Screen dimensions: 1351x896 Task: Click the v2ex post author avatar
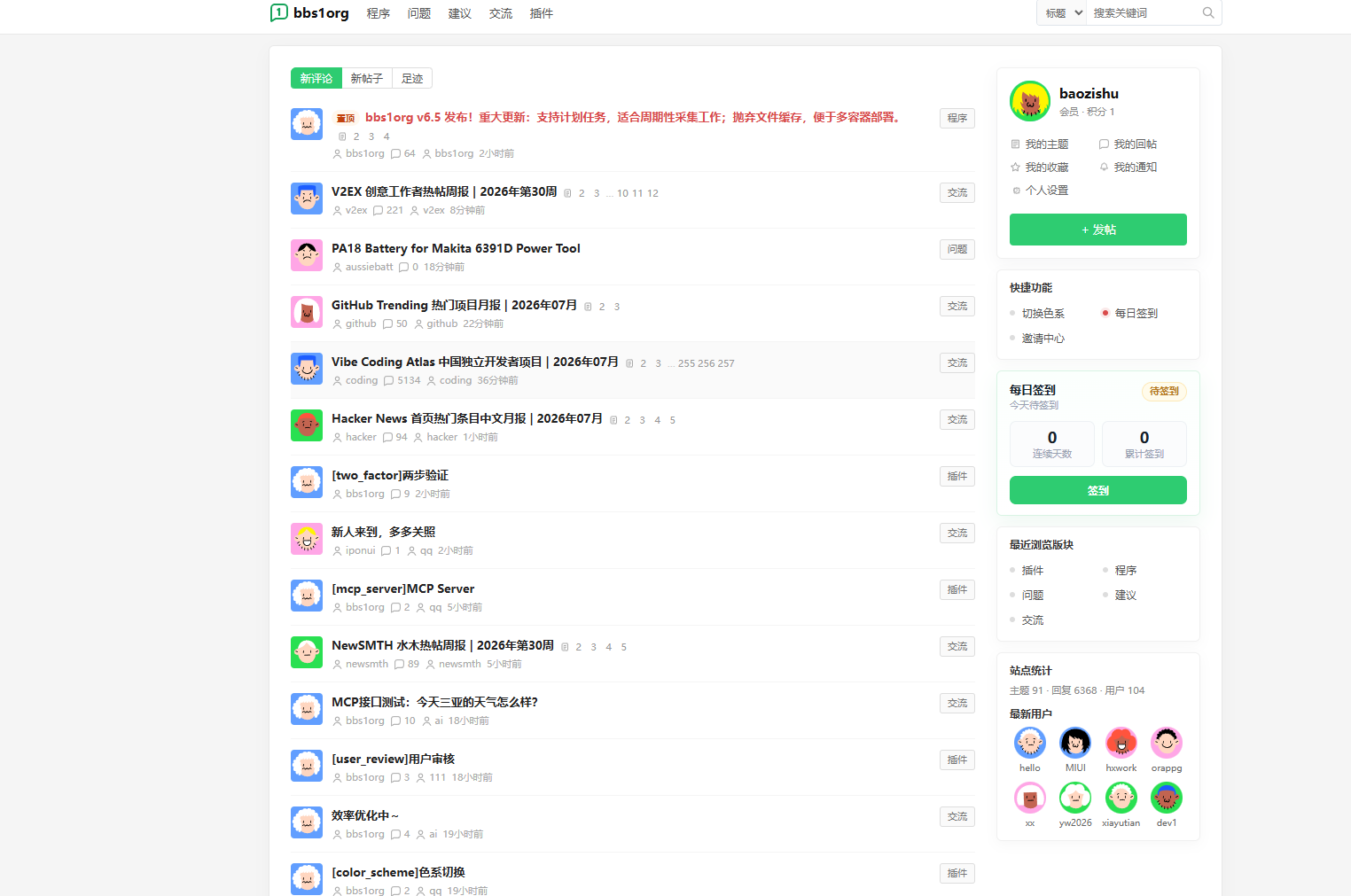coord(307,199)
